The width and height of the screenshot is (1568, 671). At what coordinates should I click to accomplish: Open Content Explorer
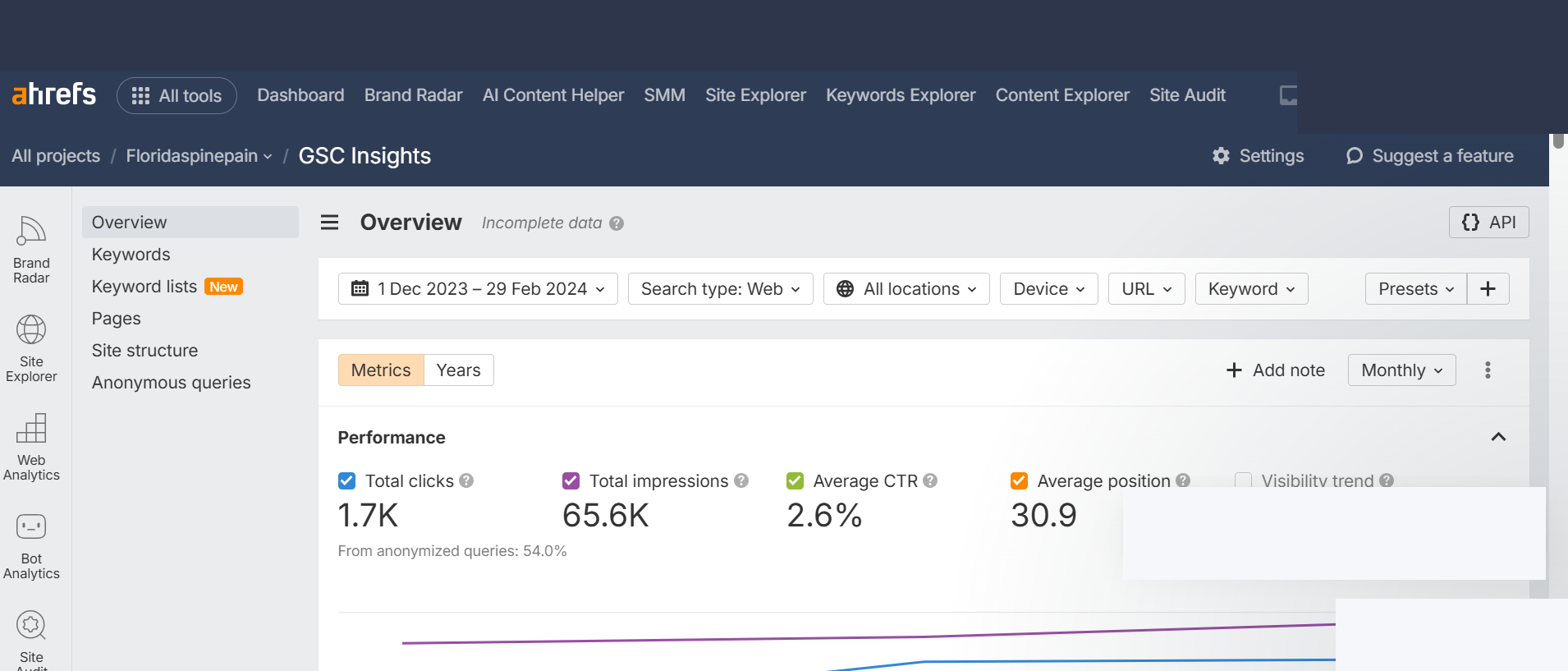[x=1062, y=95]
